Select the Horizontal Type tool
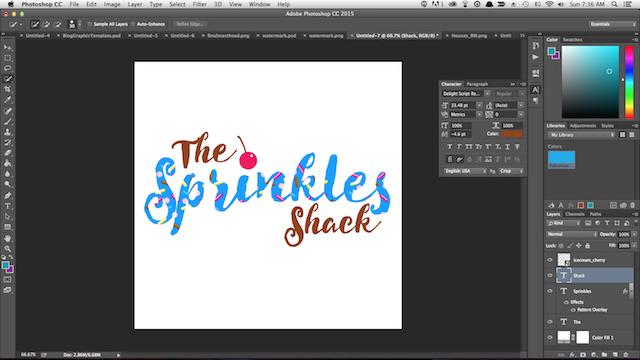Image resolution: width=640 pixels, height=360 pixels. (7, 206)
